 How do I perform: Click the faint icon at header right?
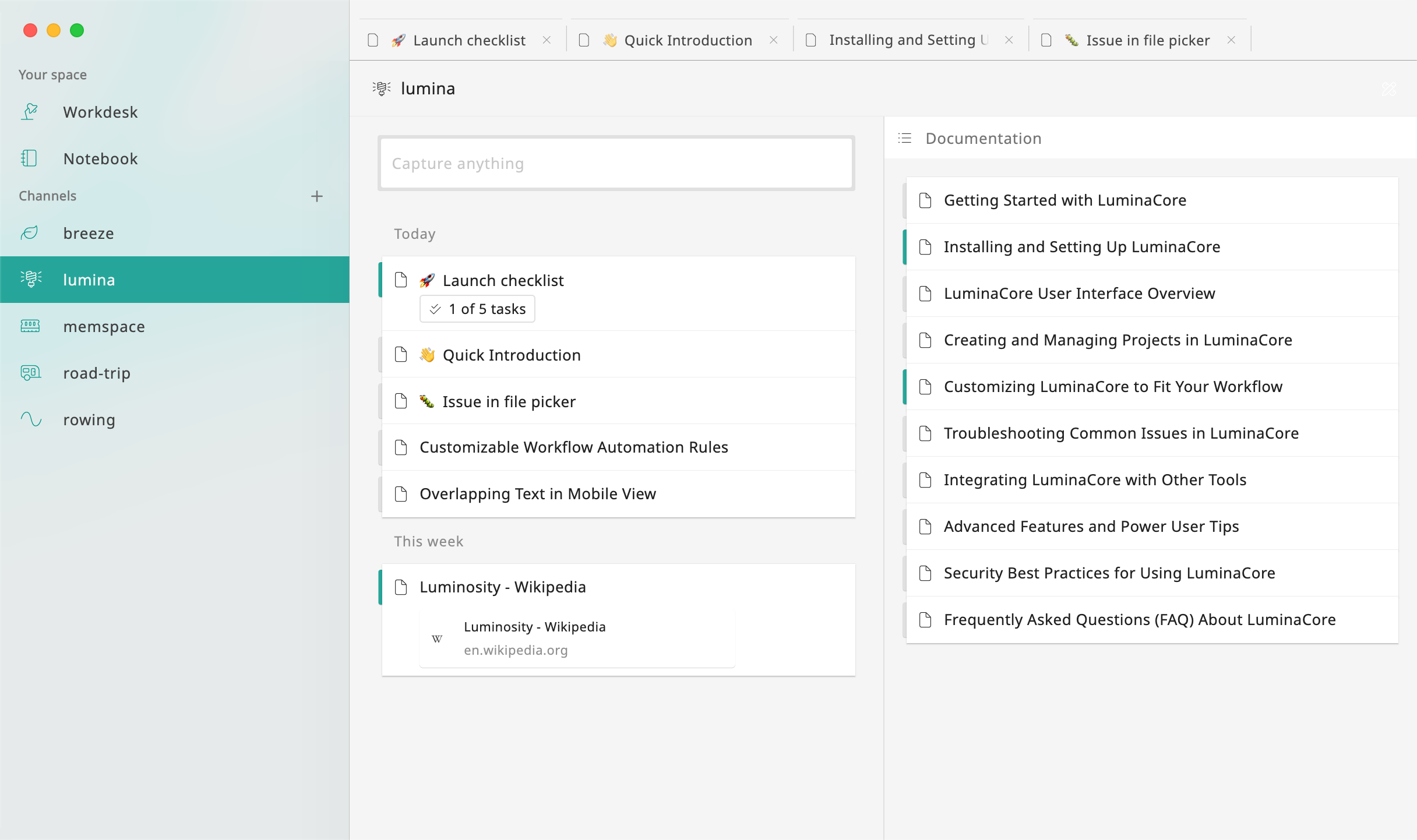click(x=1389, y=89)
